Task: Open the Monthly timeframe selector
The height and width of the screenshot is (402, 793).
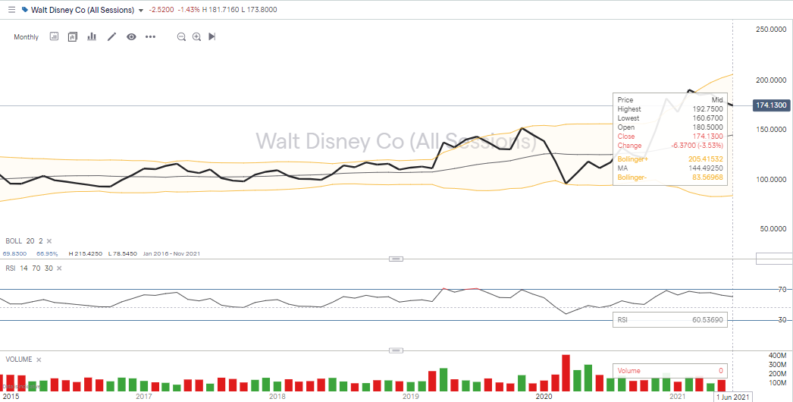Action: [x=27, y=37]
